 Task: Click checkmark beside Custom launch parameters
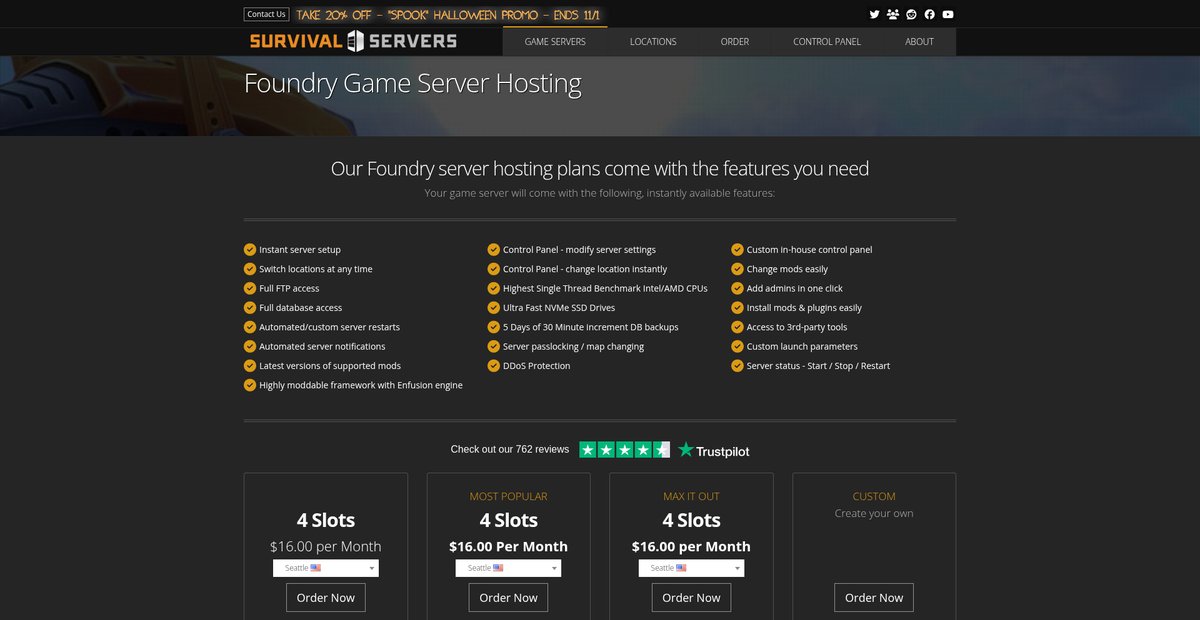[738, 346]
